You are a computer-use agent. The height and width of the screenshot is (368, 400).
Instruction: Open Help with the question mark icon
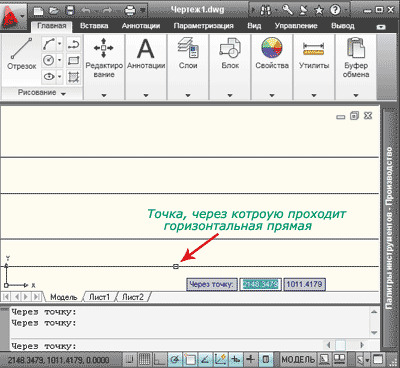pyautogui.click(x=335, y=10)
